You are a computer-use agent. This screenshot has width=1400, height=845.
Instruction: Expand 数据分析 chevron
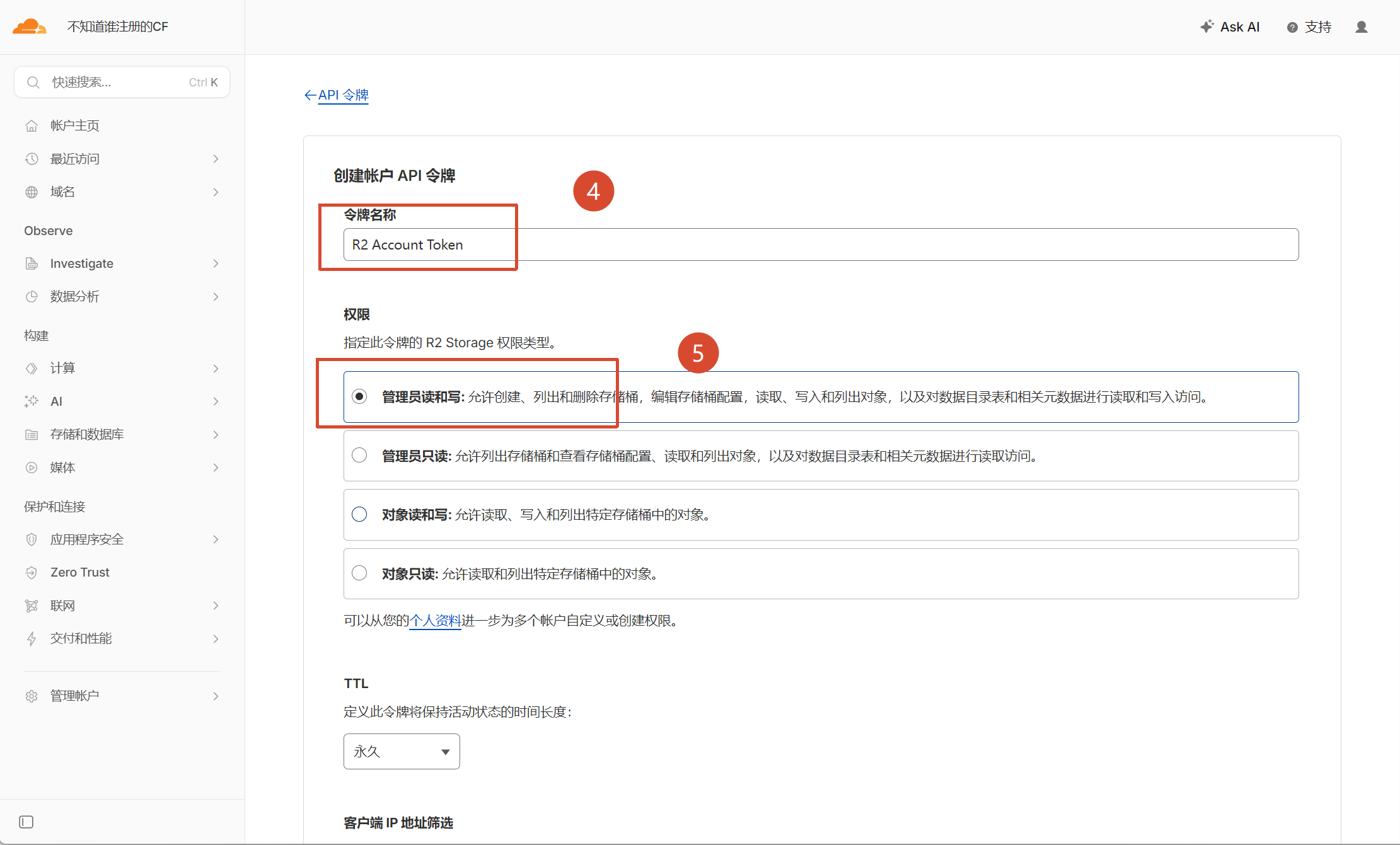point(216,296)
